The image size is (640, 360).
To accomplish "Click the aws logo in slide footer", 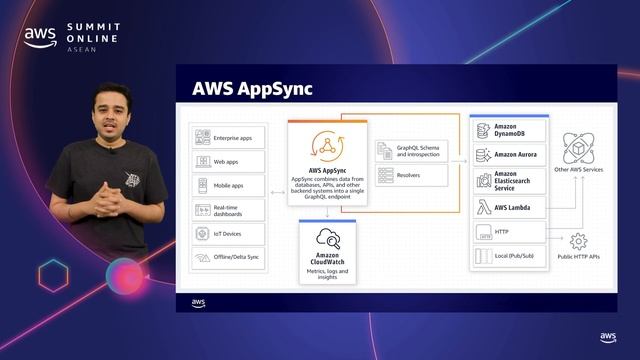I will [x=198, y=303].
